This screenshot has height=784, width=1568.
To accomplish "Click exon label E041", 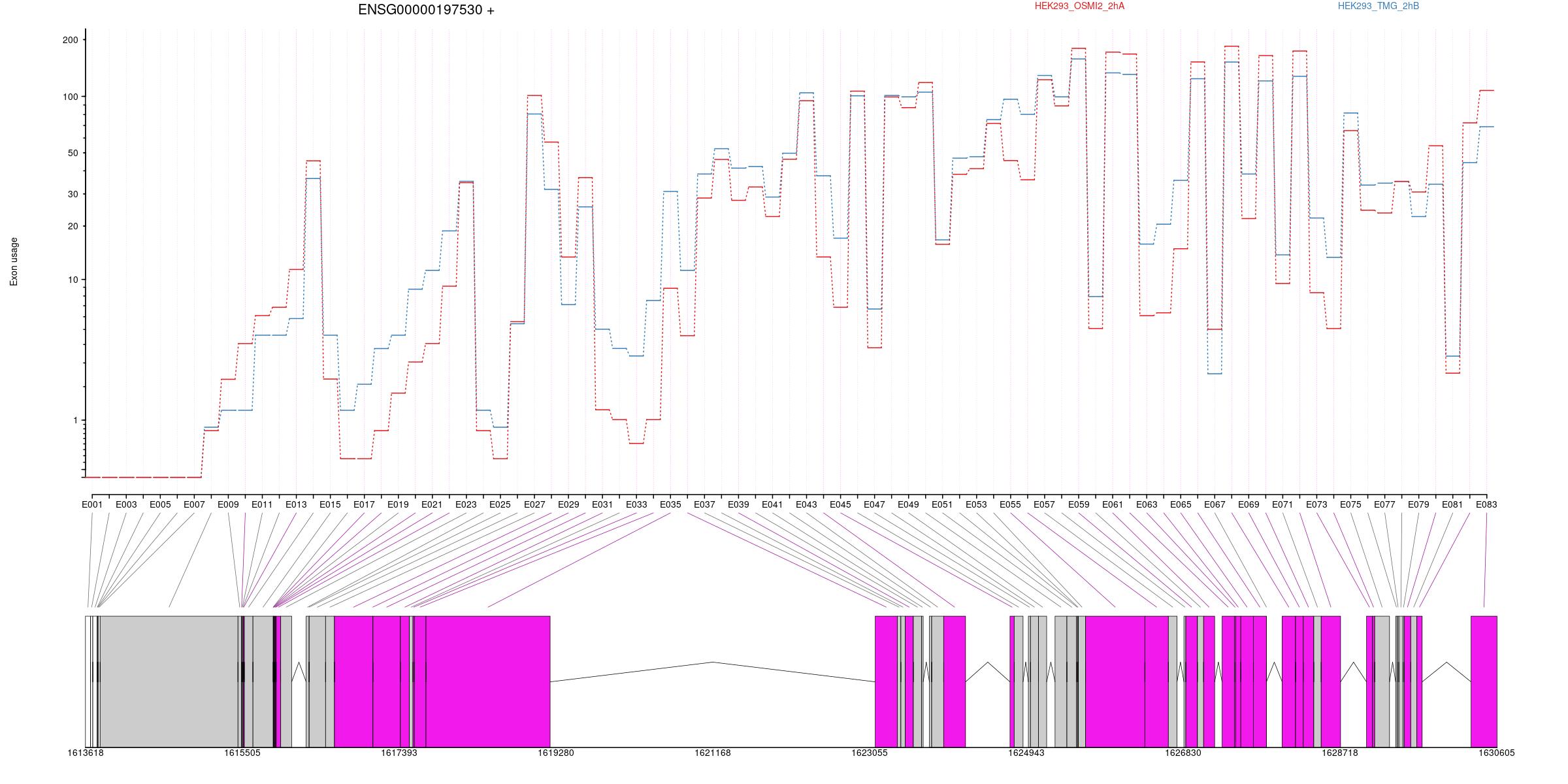I will point(772,504).
